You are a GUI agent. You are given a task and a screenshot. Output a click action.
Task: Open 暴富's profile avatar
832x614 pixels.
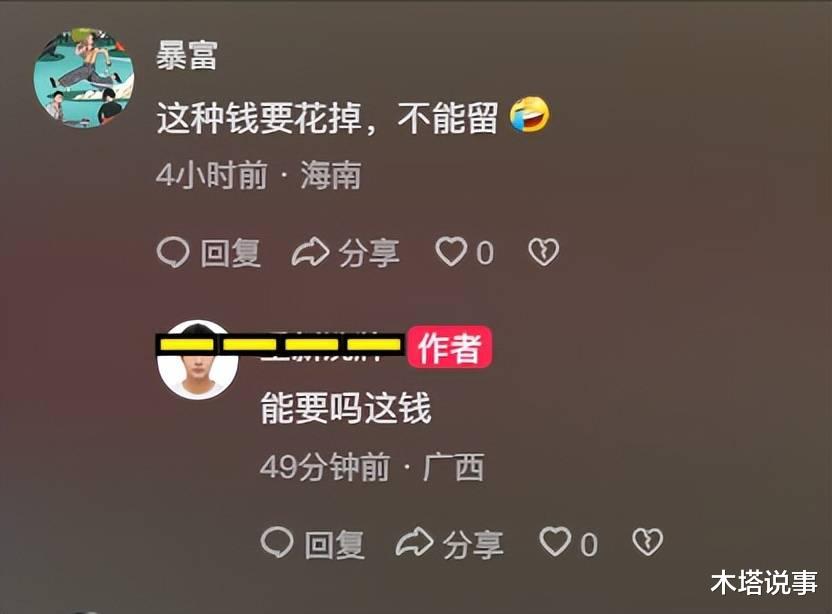[84, 78]
